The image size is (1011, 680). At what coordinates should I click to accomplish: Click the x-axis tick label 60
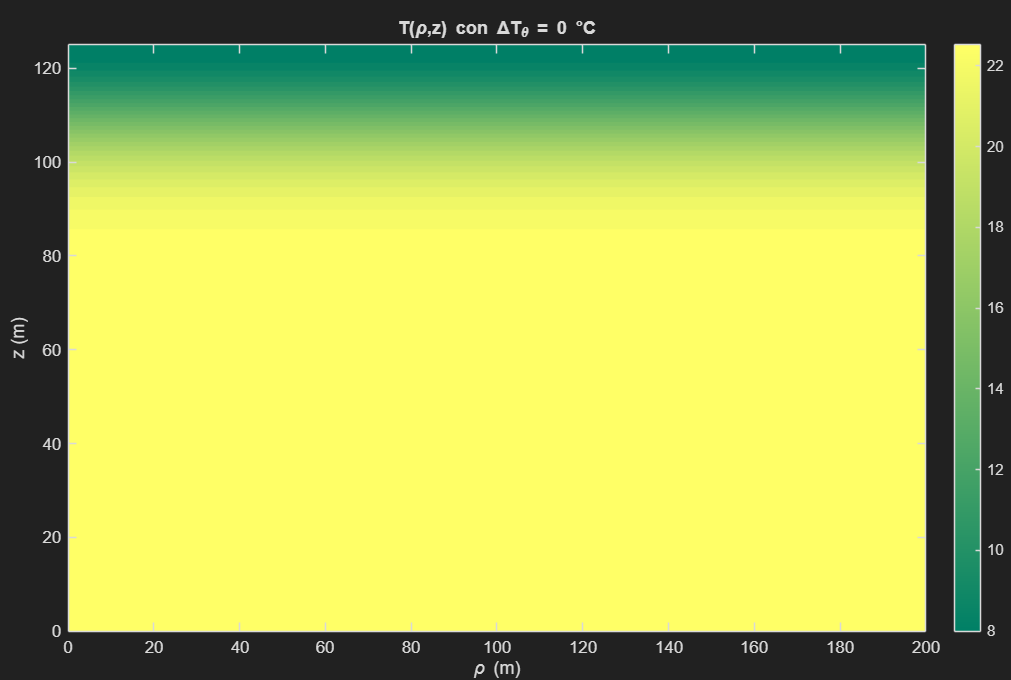[x=325, y=648]
